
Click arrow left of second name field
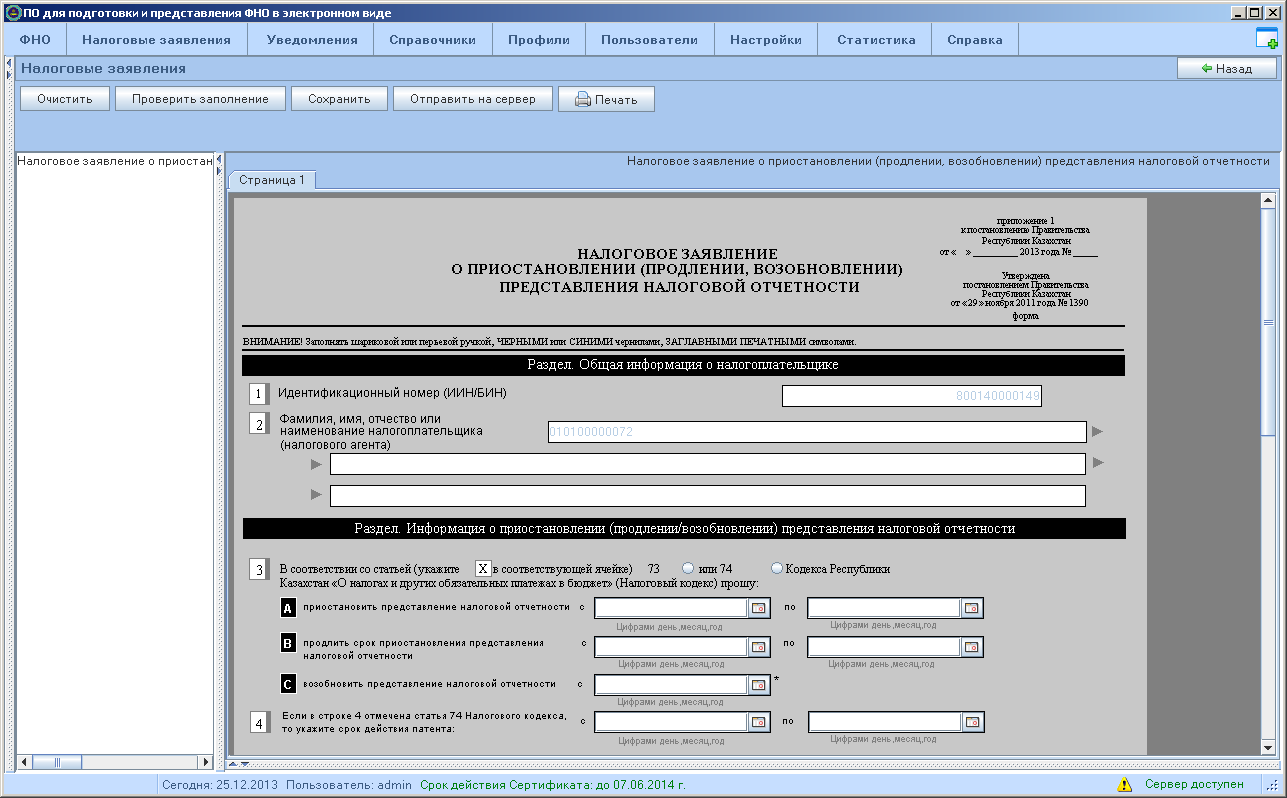(x=317, y=464)
